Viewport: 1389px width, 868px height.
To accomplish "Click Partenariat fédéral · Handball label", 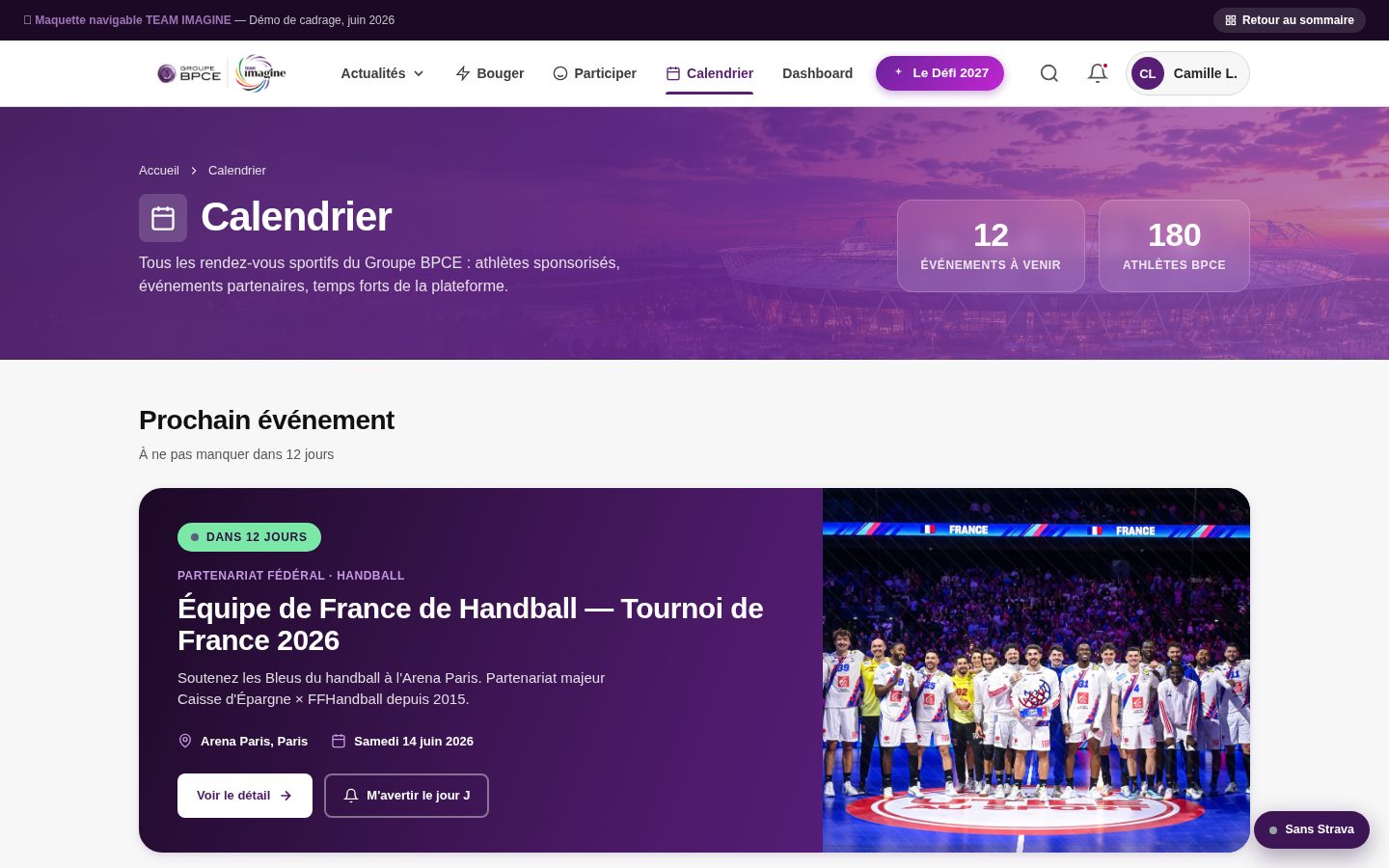I will click(x=291, y=576).
